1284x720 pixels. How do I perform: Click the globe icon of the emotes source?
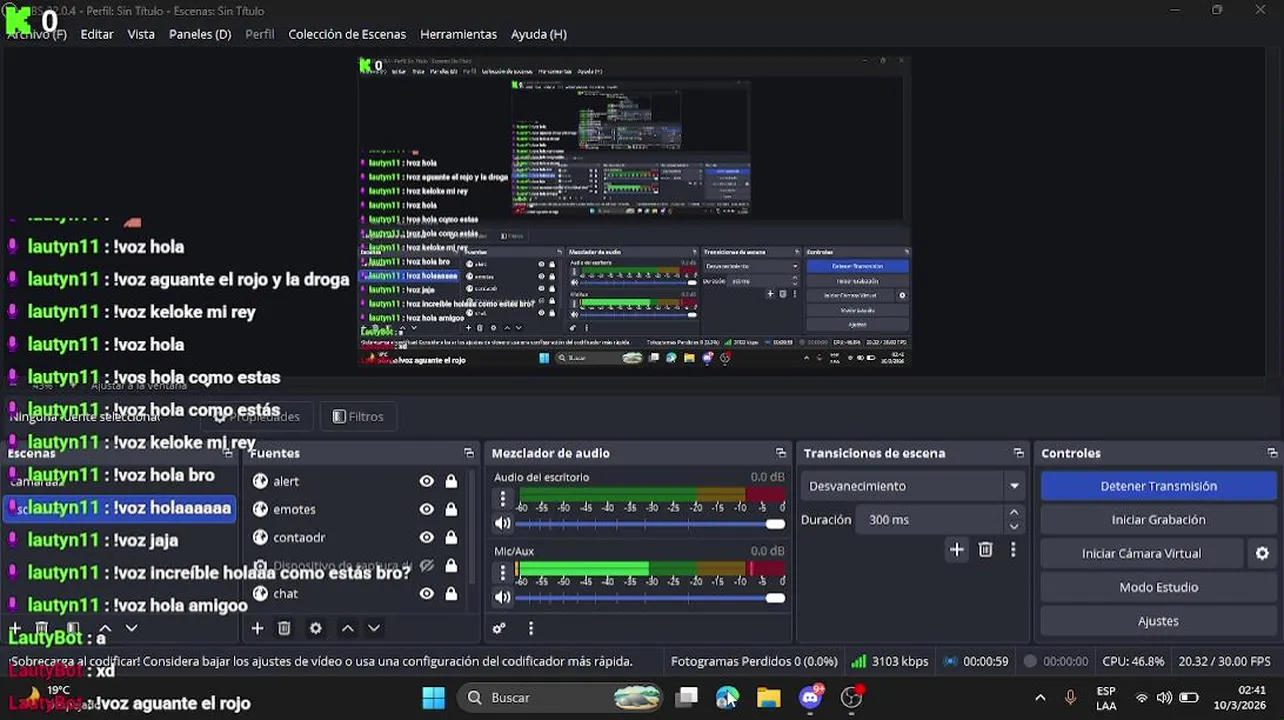click(x=260, y=509)
